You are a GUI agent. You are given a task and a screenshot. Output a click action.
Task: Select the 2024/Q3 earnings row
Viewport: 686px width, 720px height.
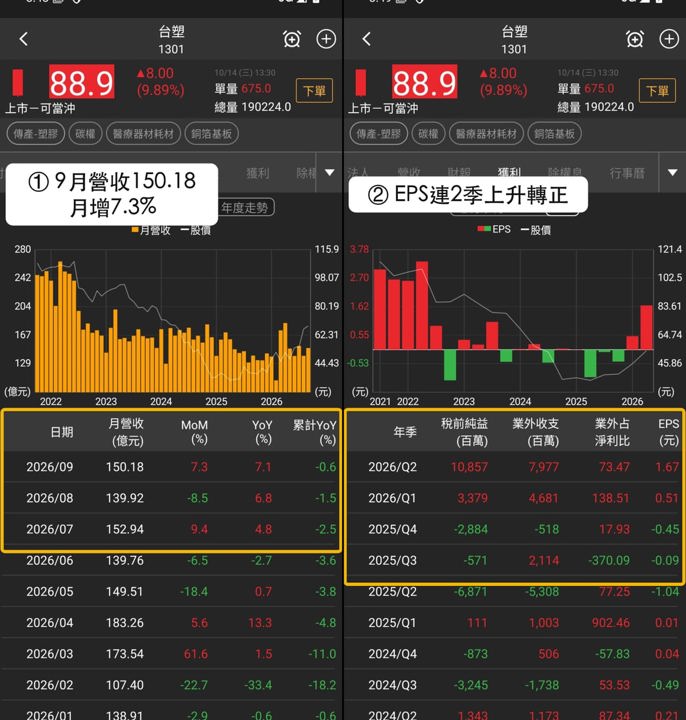513,685
